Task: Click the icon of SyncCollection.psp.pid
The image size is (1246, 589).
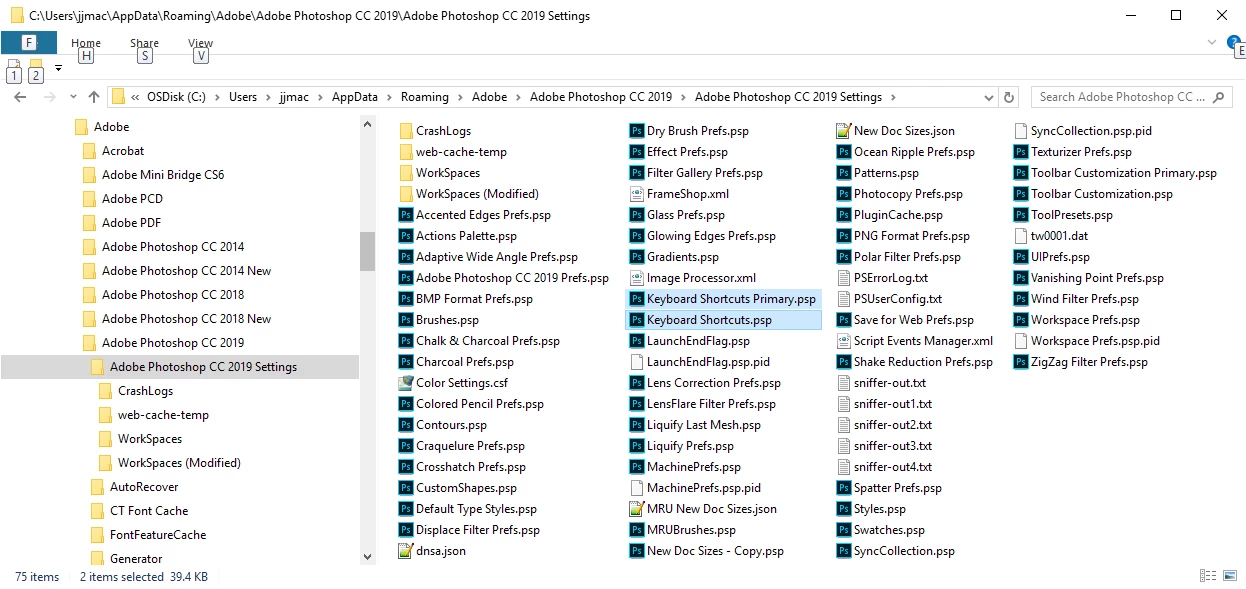Action: 1021,131
